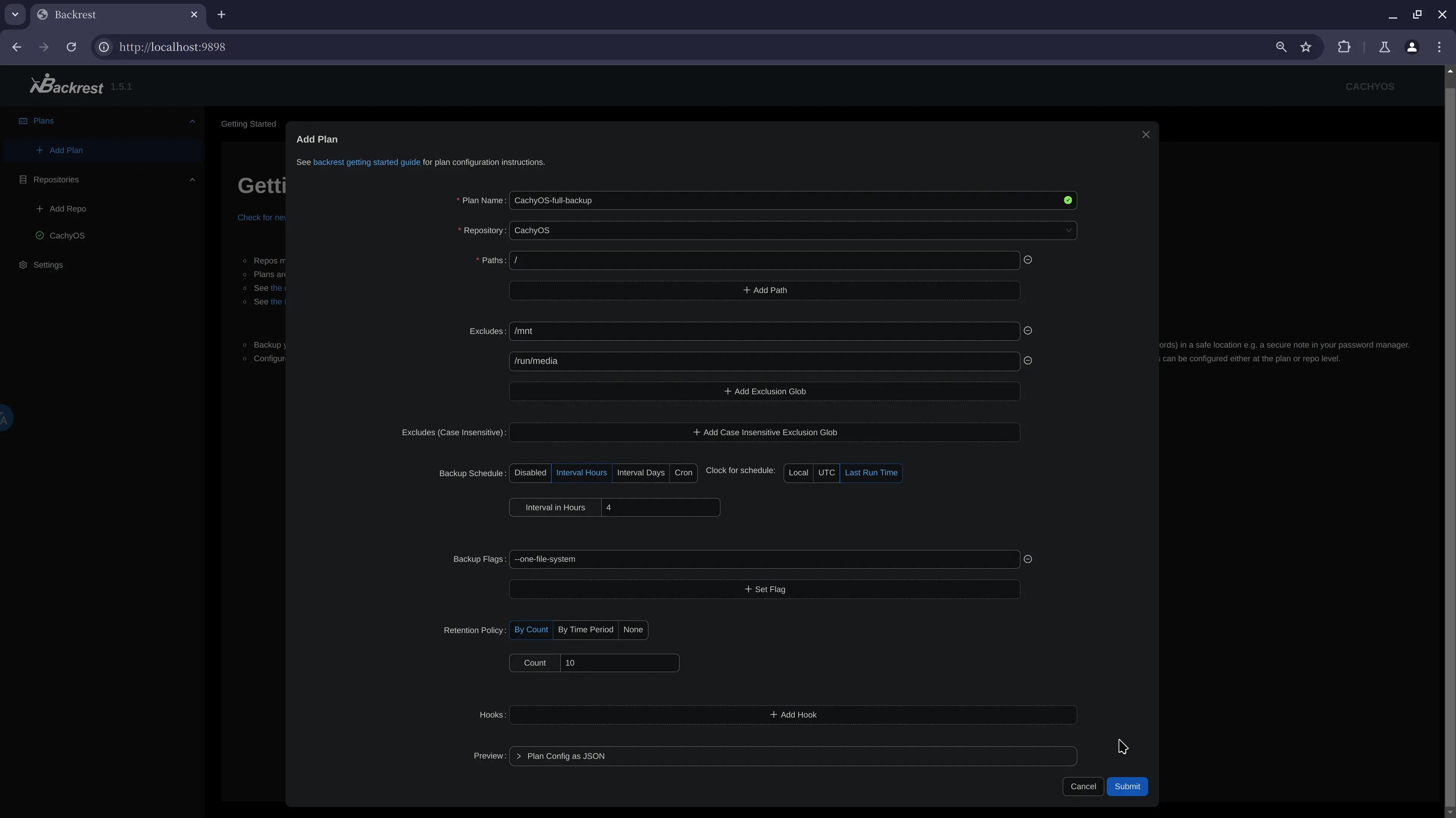Screen dimensions: 1456x818
Task: Collapse the Repositories sidebar section
Action: tap(192, 180)
